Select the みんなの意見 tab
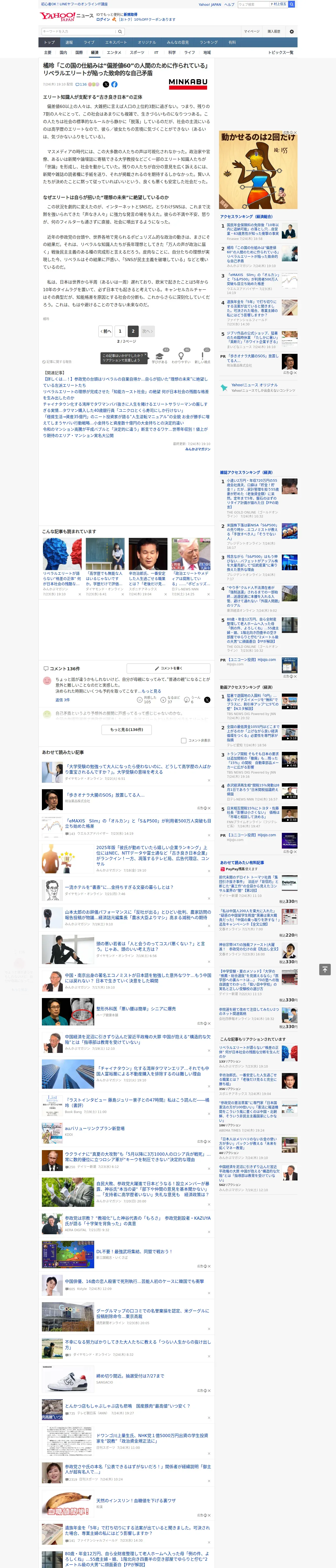This screenshot has height=1568, width=336. (x=177, y=43)
